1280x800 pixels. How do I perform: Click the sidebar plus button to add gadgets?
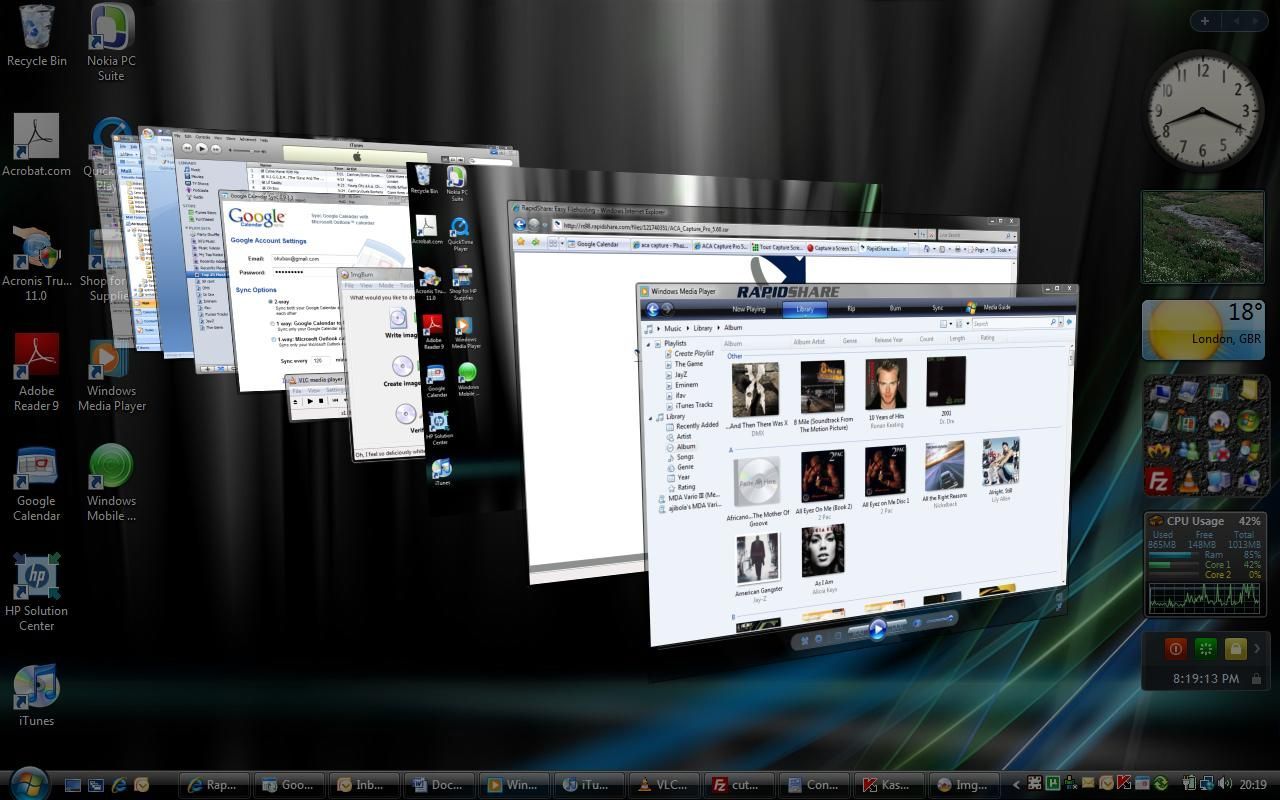tap(1204, 21)
